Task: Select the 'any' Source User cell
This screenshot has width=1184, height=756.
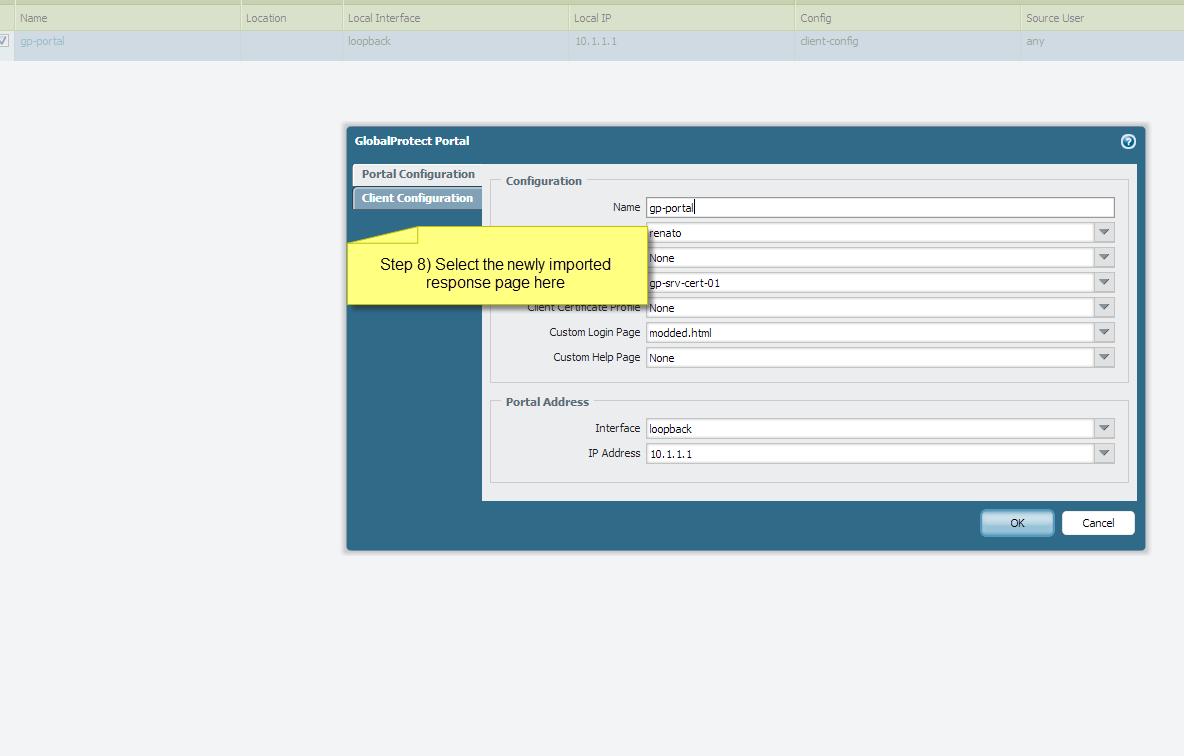Action: click(1102, 45)
